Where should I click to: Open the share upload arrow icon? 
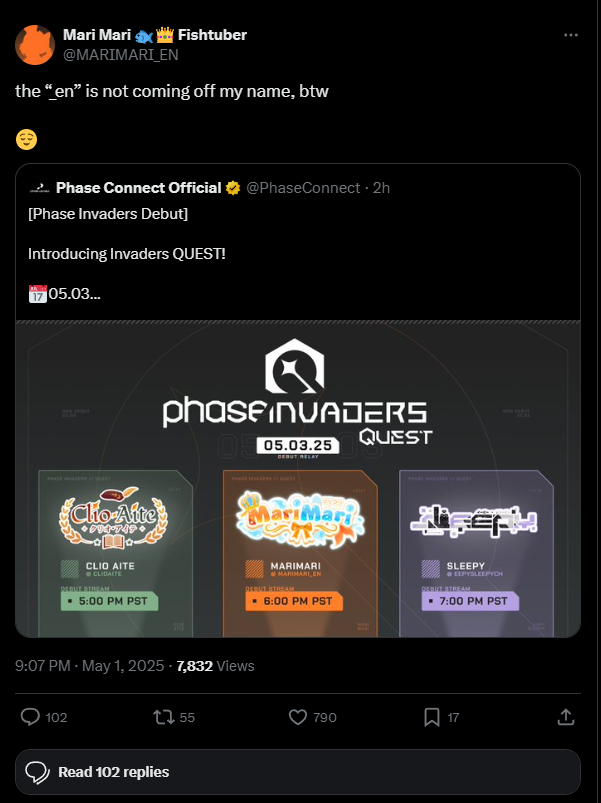(566, 717)
